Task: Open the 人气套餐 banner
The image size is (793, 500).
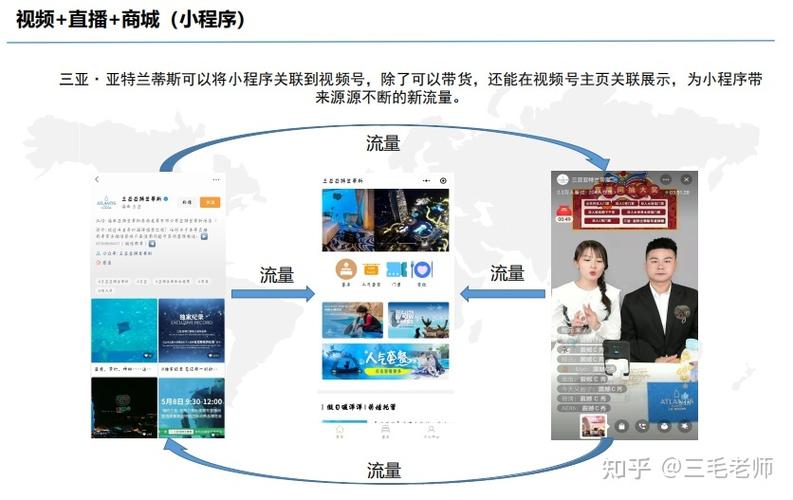Action: click(385, 361)
